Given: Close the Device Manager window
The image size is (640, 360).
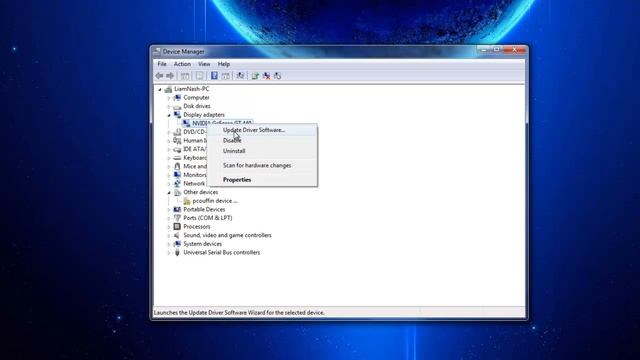Looking at the screenshot, I should pyautogui.click(x=514, y=49).
